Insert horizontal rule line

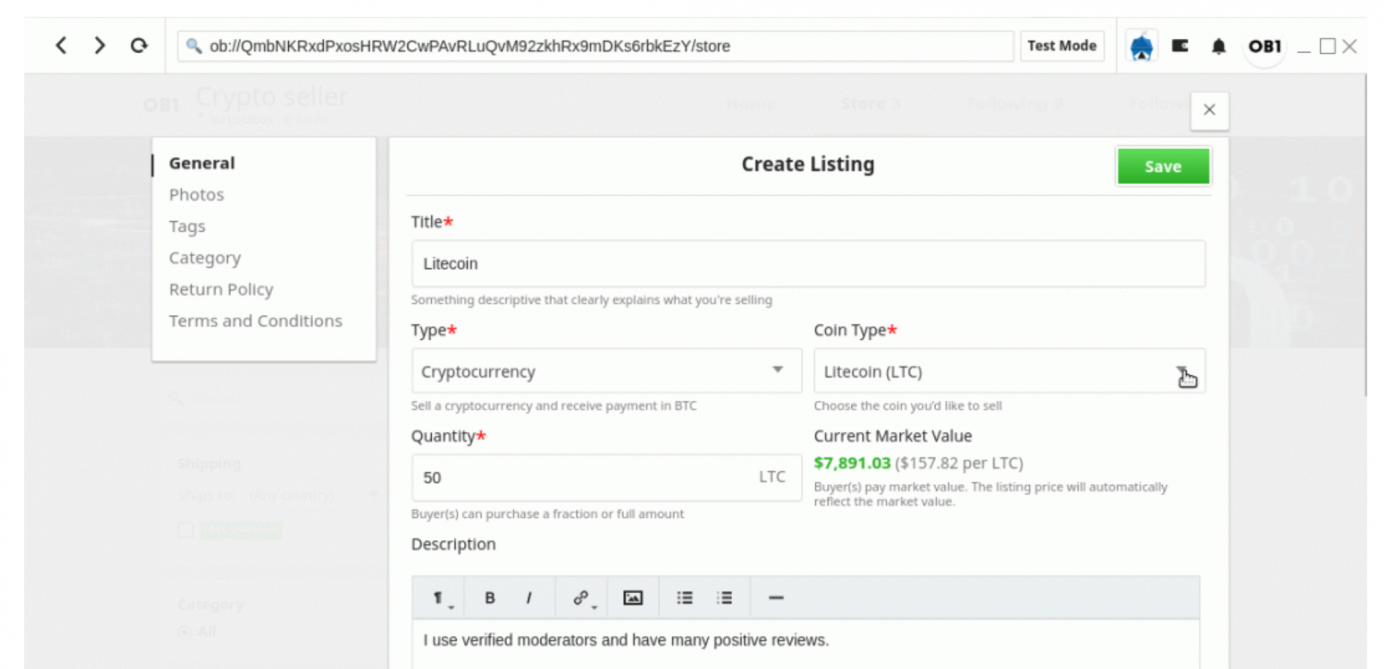coord(776,598)
